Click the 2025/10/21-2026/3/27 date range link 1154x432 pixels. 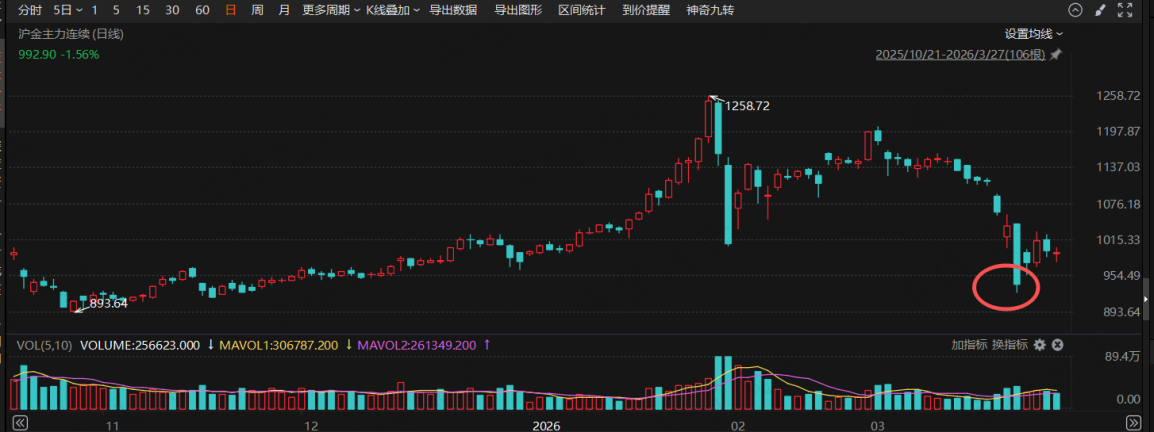[x=960, y=55]
